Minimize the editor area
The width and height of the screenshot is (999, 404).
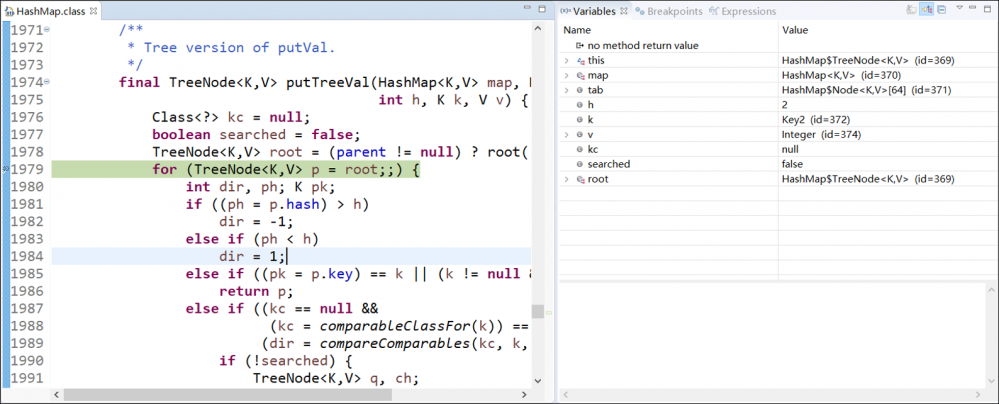[527, 9]
